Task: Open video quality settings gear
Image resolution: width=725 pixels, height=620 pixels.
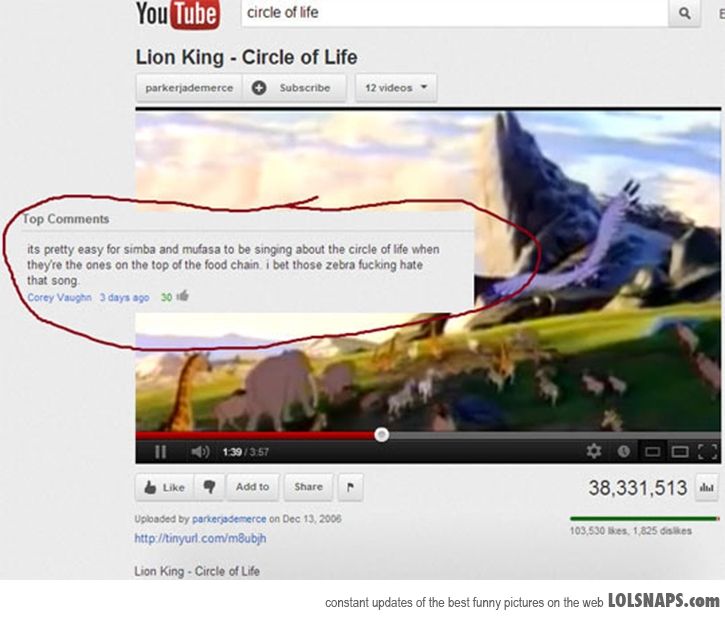Action: point(594,451)
